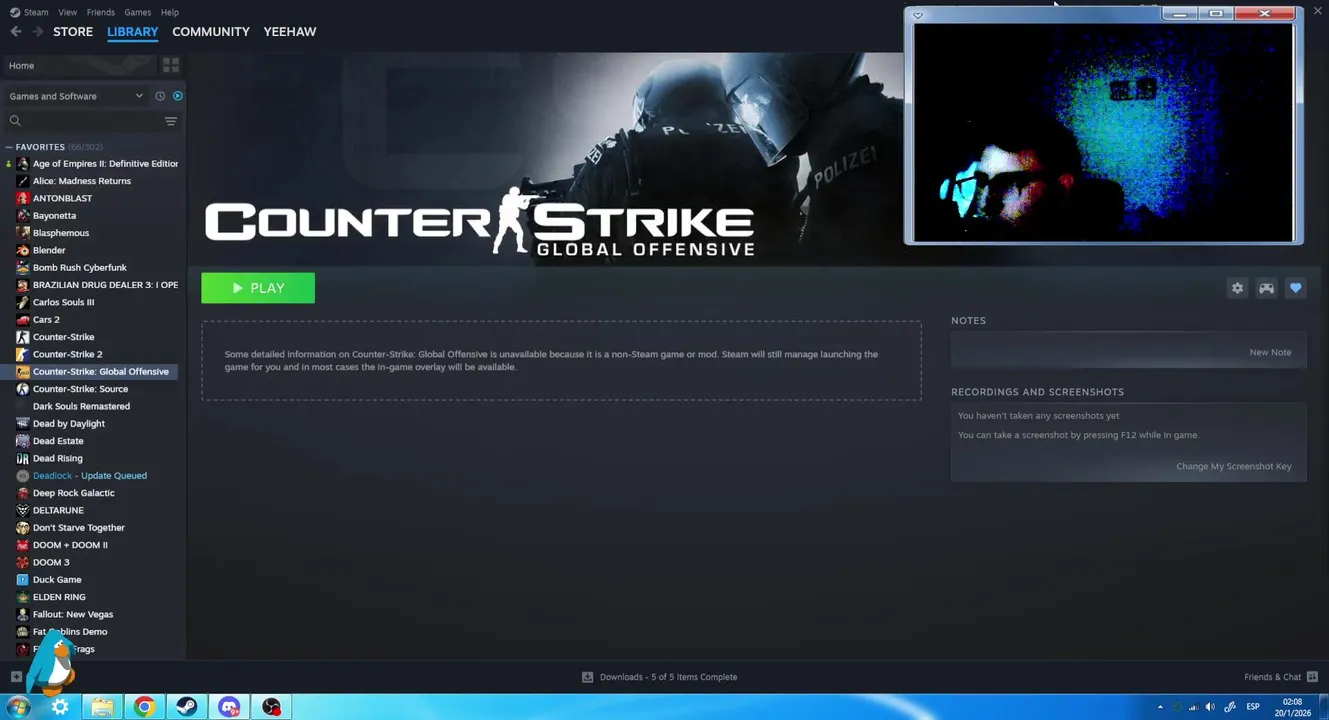The image size is (1329, 720).
Task: Collapse the FAVORITES category
Action: point(9,147)
